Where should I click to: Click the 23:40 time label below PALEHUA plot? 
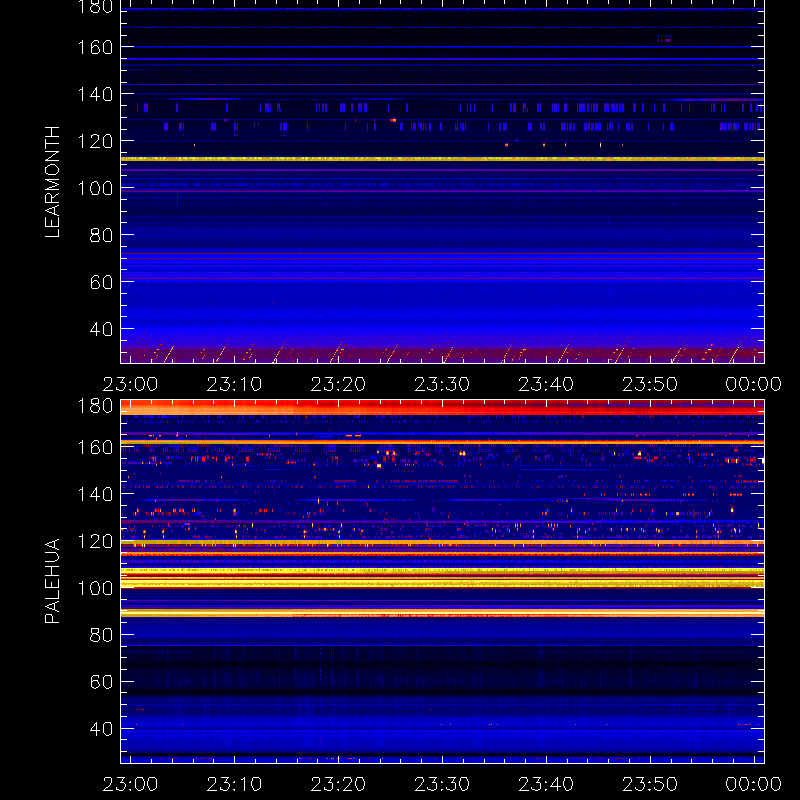[546, 784]
